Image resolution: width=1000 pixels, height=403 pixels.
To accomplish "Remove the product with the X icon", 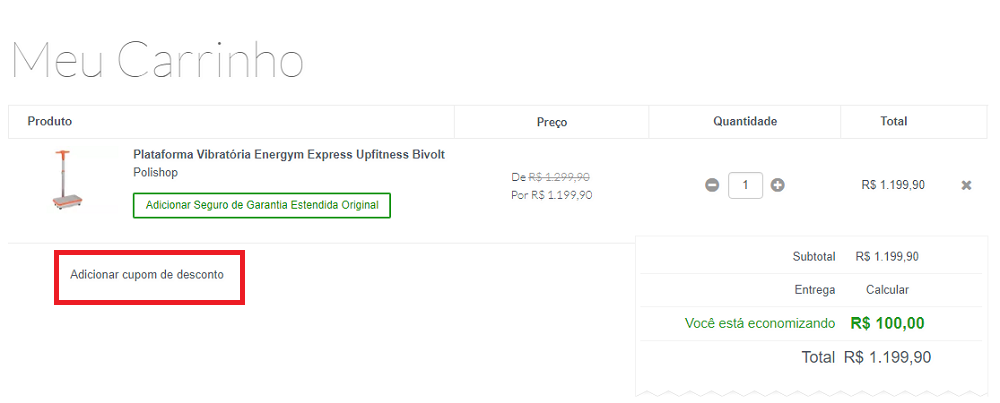I will [x=966, y=185].
